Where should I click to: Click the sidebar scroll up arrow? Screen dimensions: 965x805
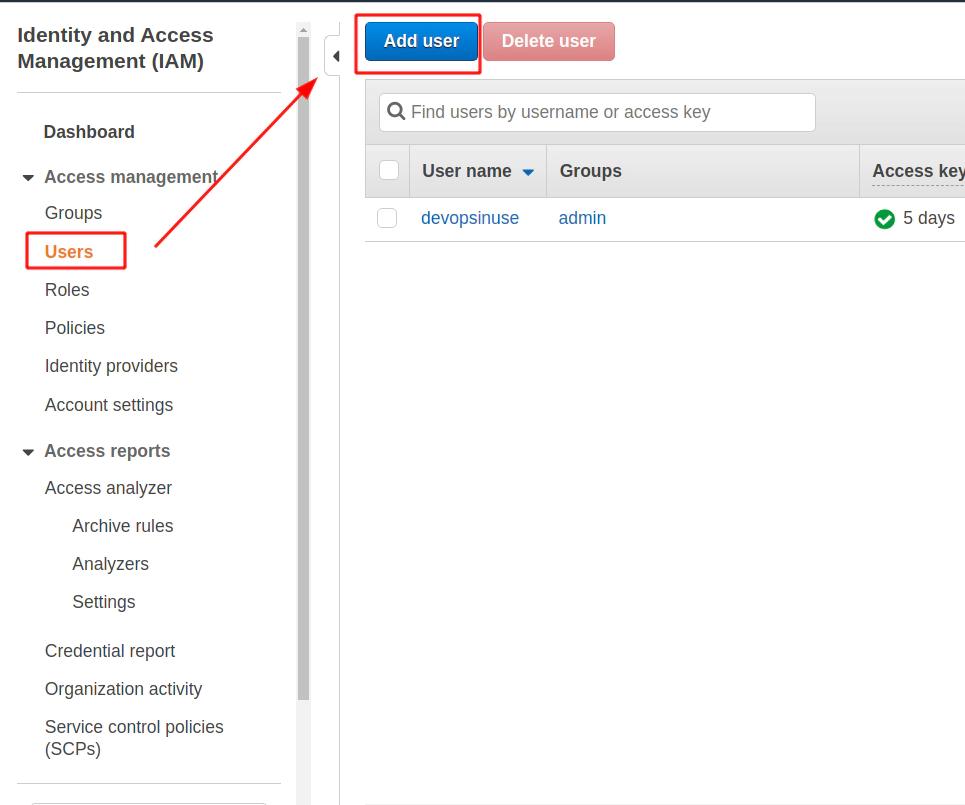coord(303,30)
